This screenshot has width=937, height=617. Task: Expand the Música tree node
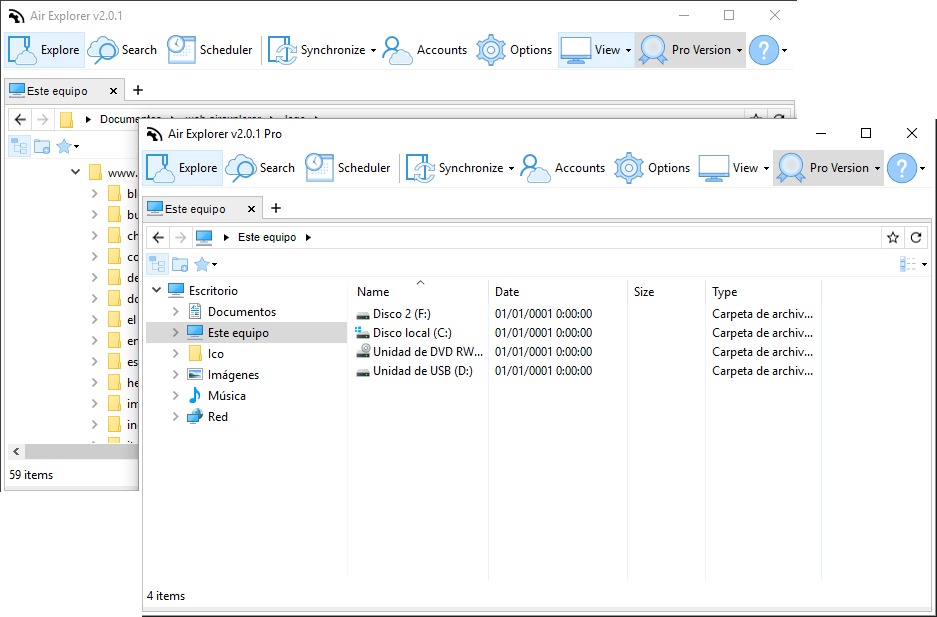[x=176, y=395]
